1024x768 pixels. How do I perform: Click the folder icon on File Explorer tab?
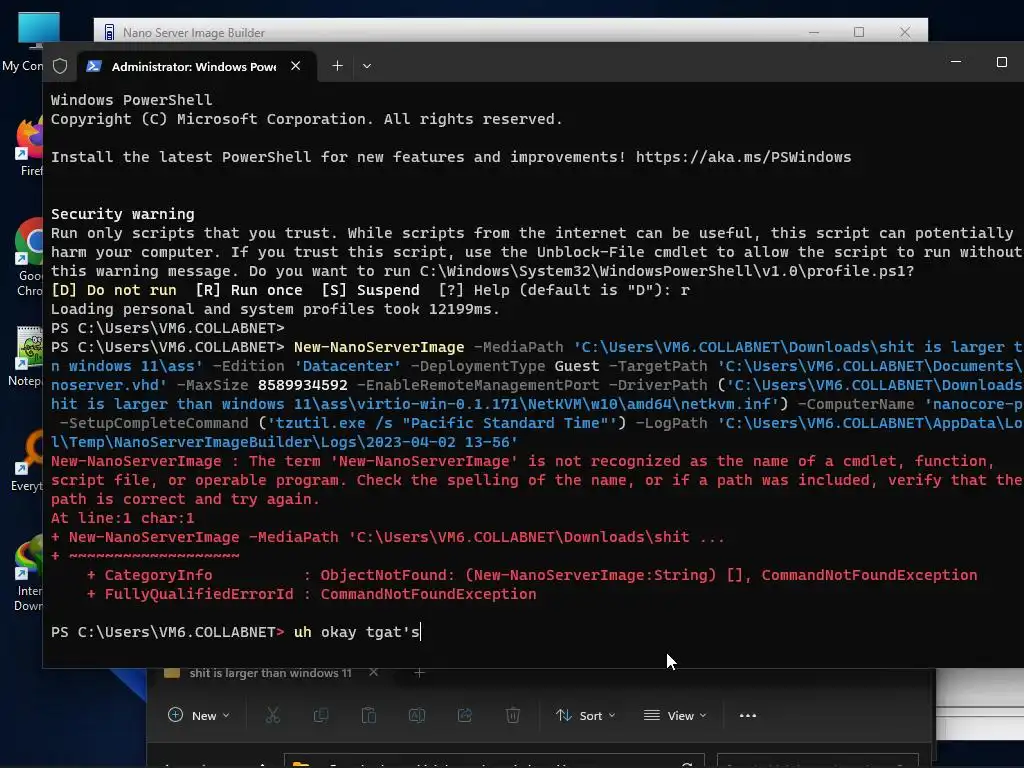(172, 673)
